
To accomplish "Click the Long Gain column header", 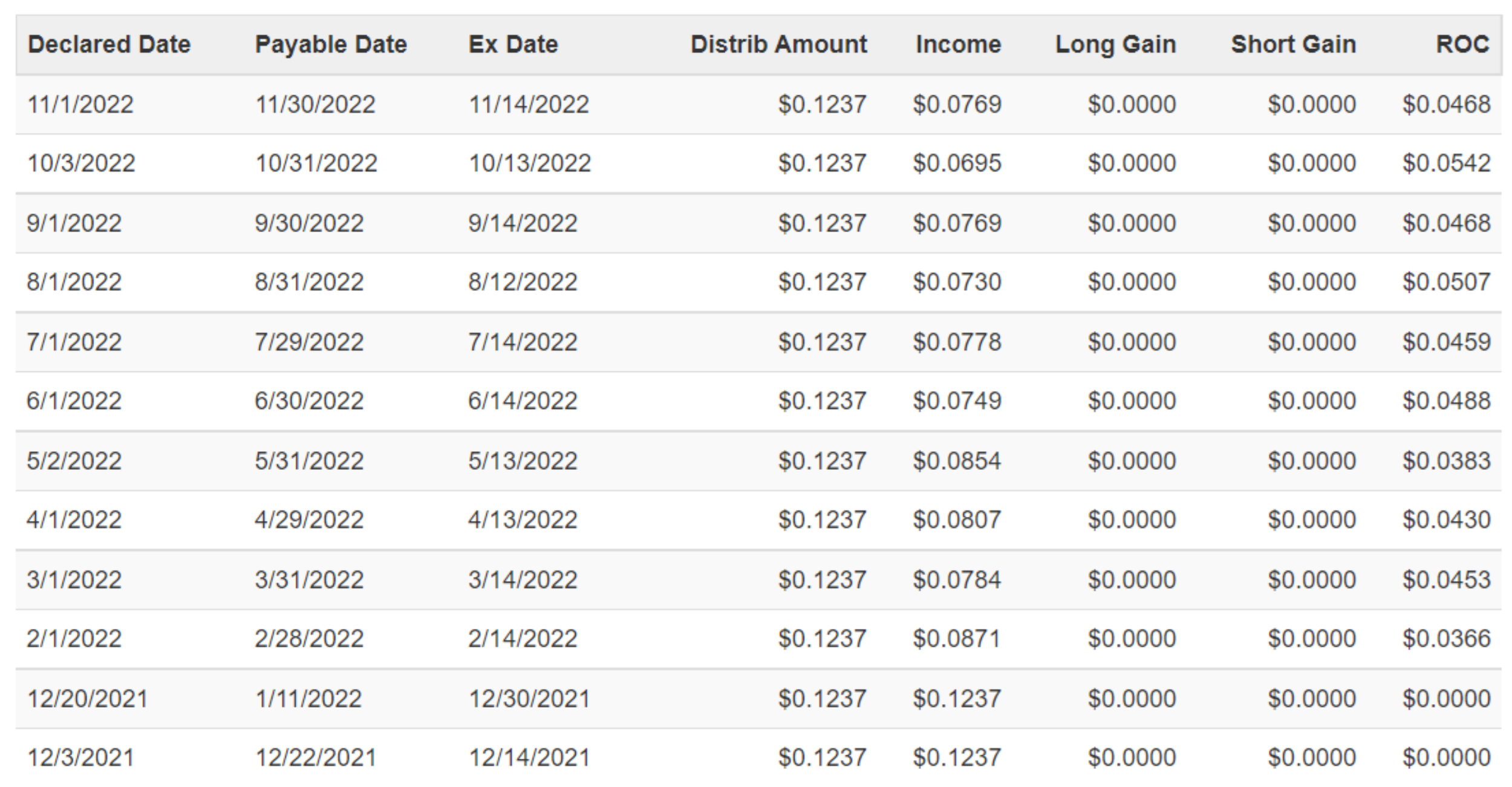I will point(1115,45).
